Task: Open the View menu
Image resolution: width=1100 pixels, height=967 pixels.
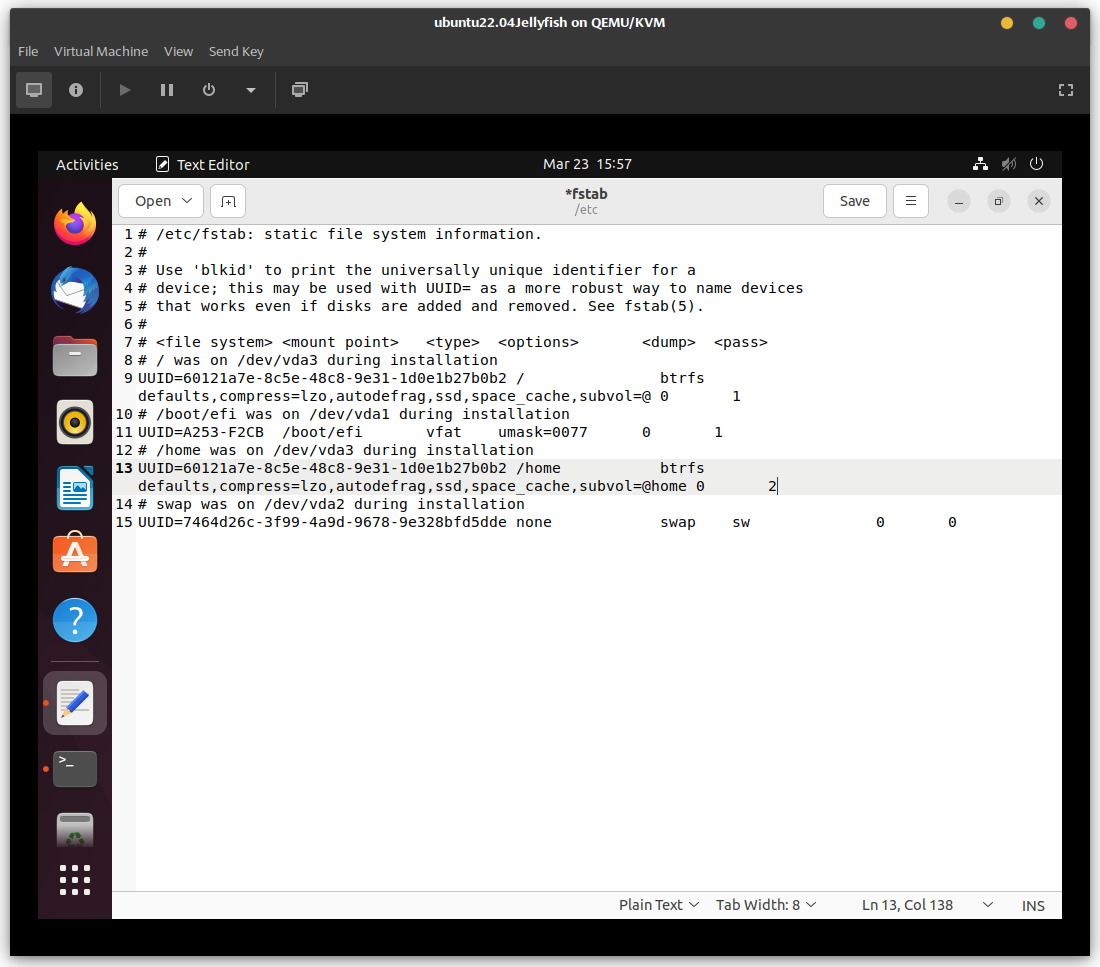Action: (x=178, y=51)
